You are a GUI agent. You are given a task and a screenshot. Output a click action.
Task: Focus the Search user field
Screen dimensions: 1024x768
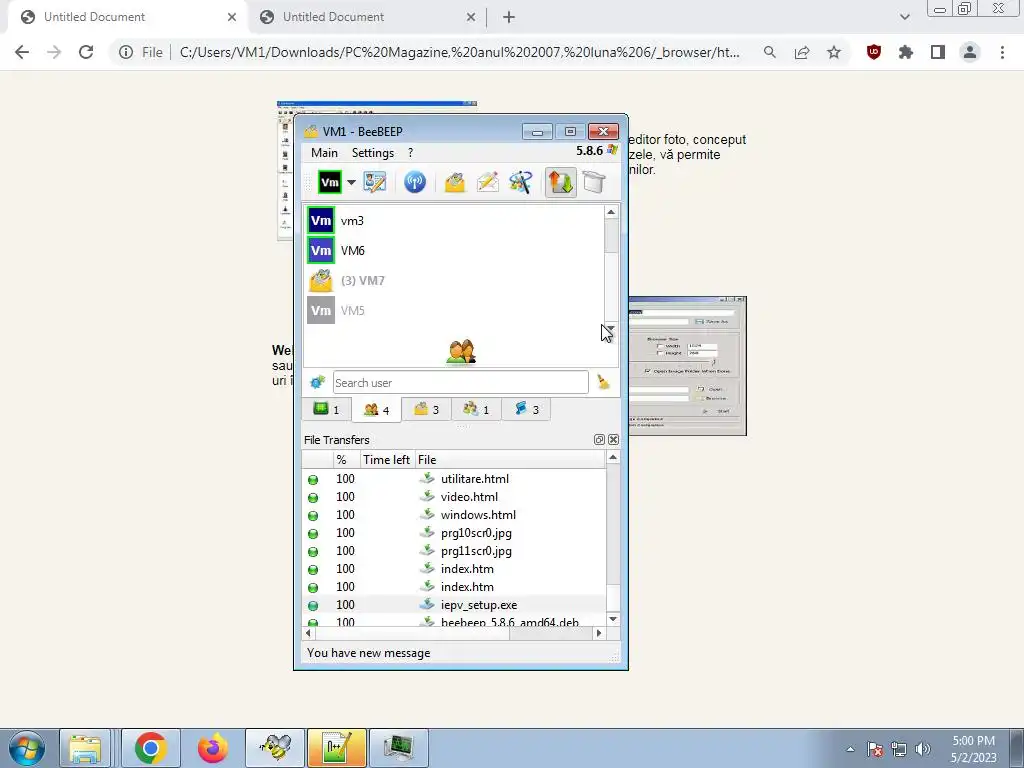click(x=460, y=383)
